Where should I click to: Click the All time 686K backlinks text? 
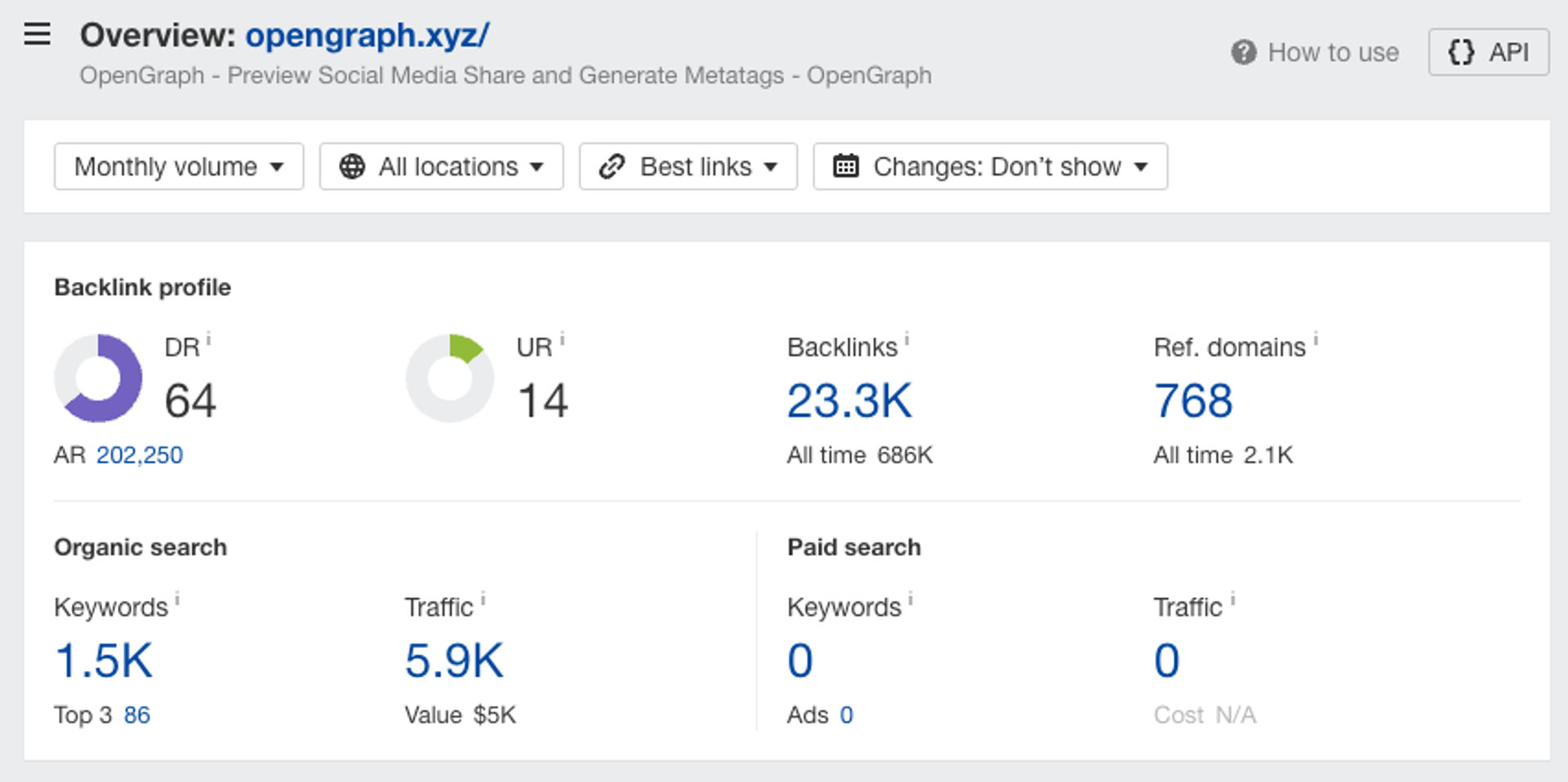(x=860, y=455)
